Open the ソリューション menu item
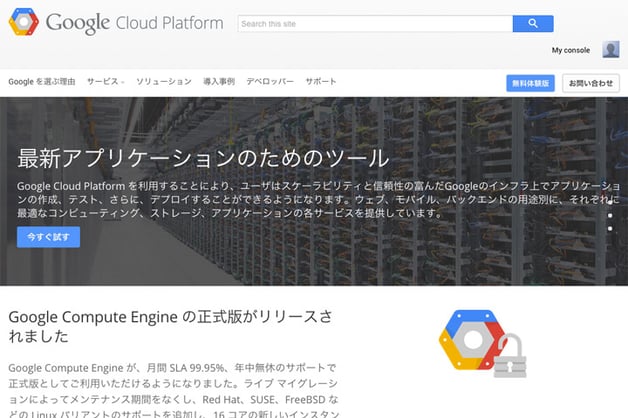This screenshot has height=418, width=628. pyautogui.click(x=164, y=82)
